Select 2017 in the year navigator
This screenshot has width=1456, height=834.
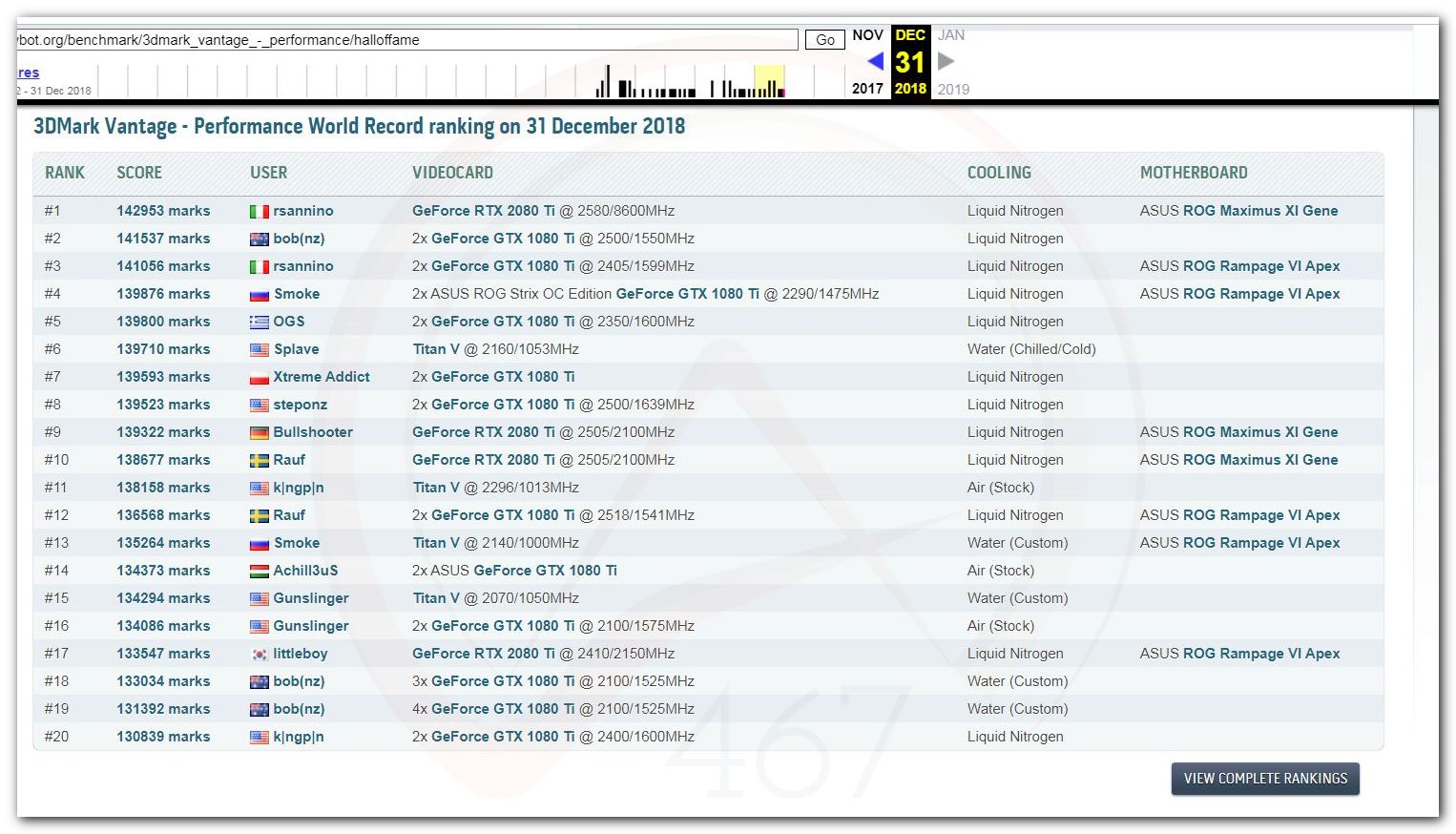point(867,89)
